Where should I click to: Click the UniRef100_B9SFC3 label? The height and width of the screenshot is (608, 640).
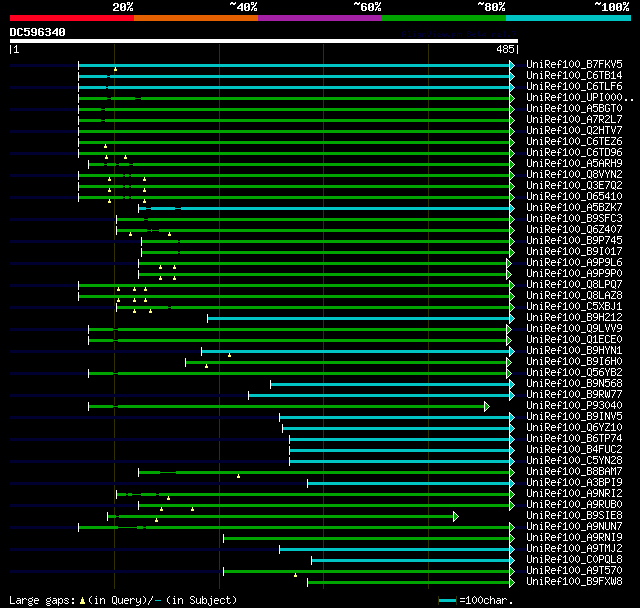[x=574, y=219]
